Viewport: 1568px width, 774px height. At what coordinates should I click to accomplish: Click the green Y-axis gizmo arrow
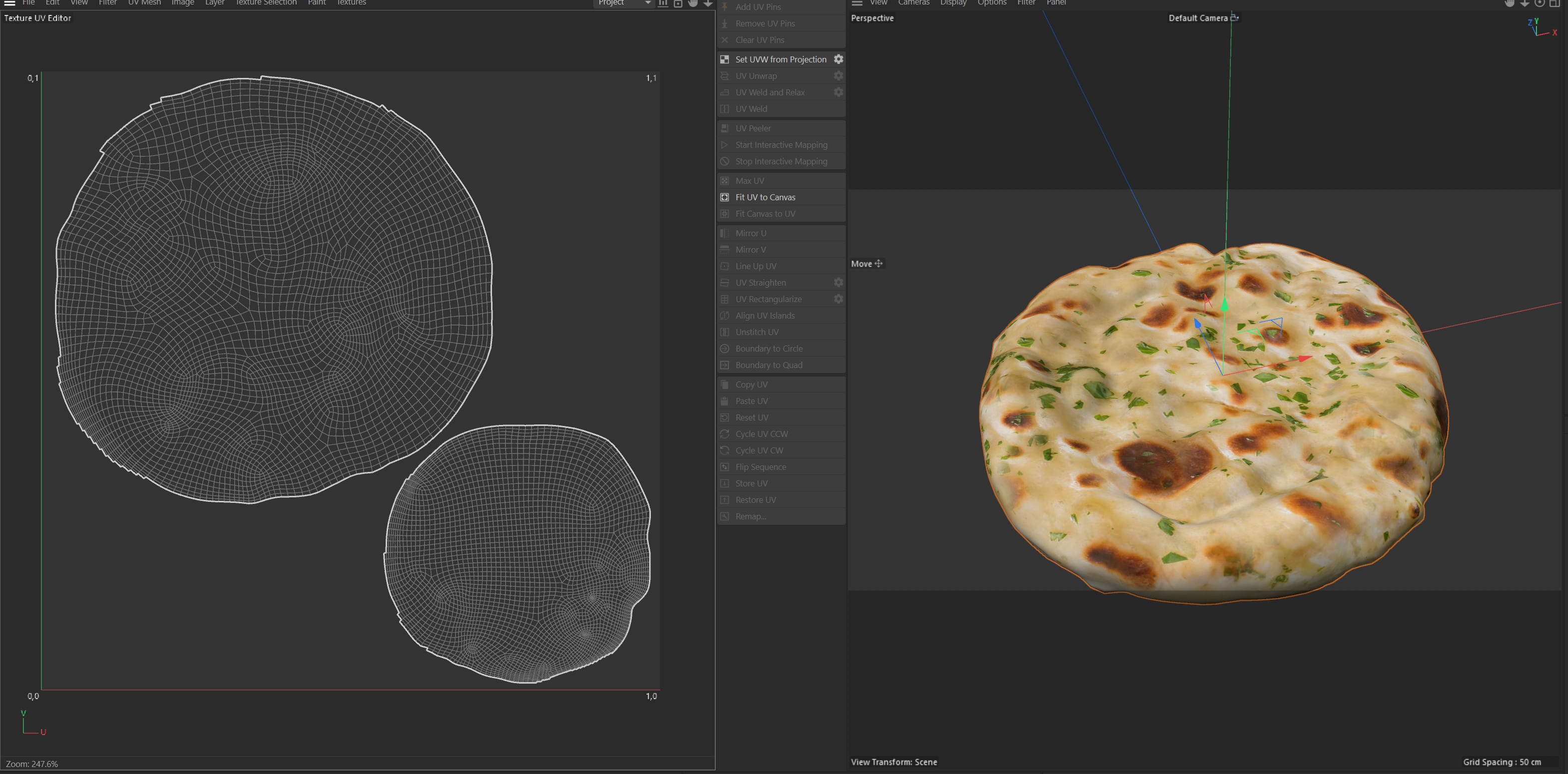pyautogui.click(x=1224, y=304)
